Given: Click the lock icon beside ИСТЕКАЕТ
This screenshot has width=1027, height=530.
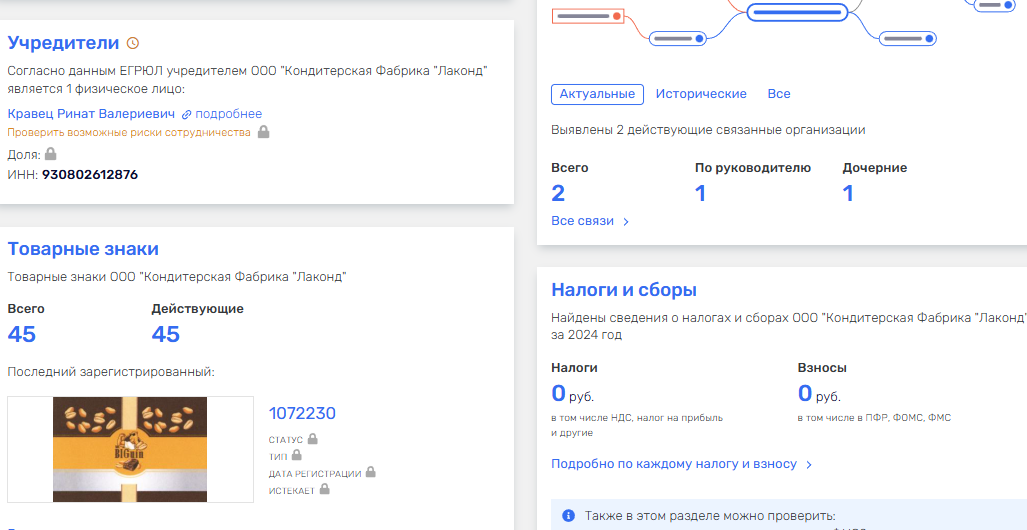Looking at the screenshot, I should (324, 489).
